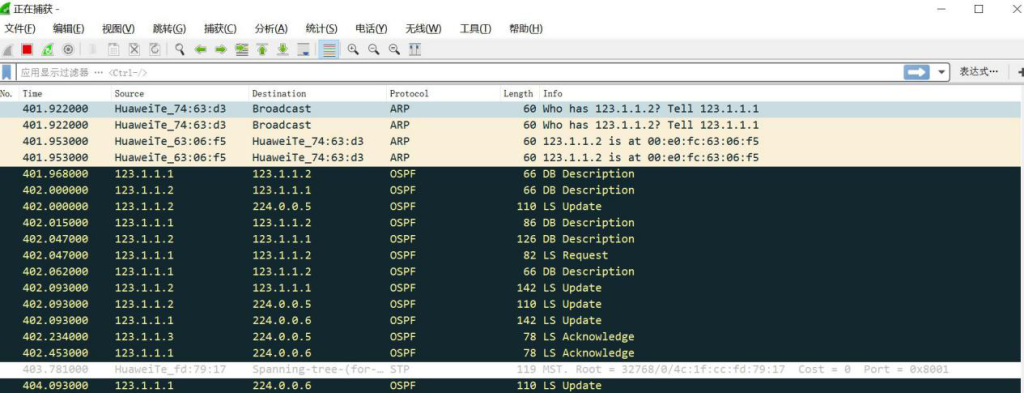Sort by the Destination column header
Screen dimensions: 1024x393
317,93
